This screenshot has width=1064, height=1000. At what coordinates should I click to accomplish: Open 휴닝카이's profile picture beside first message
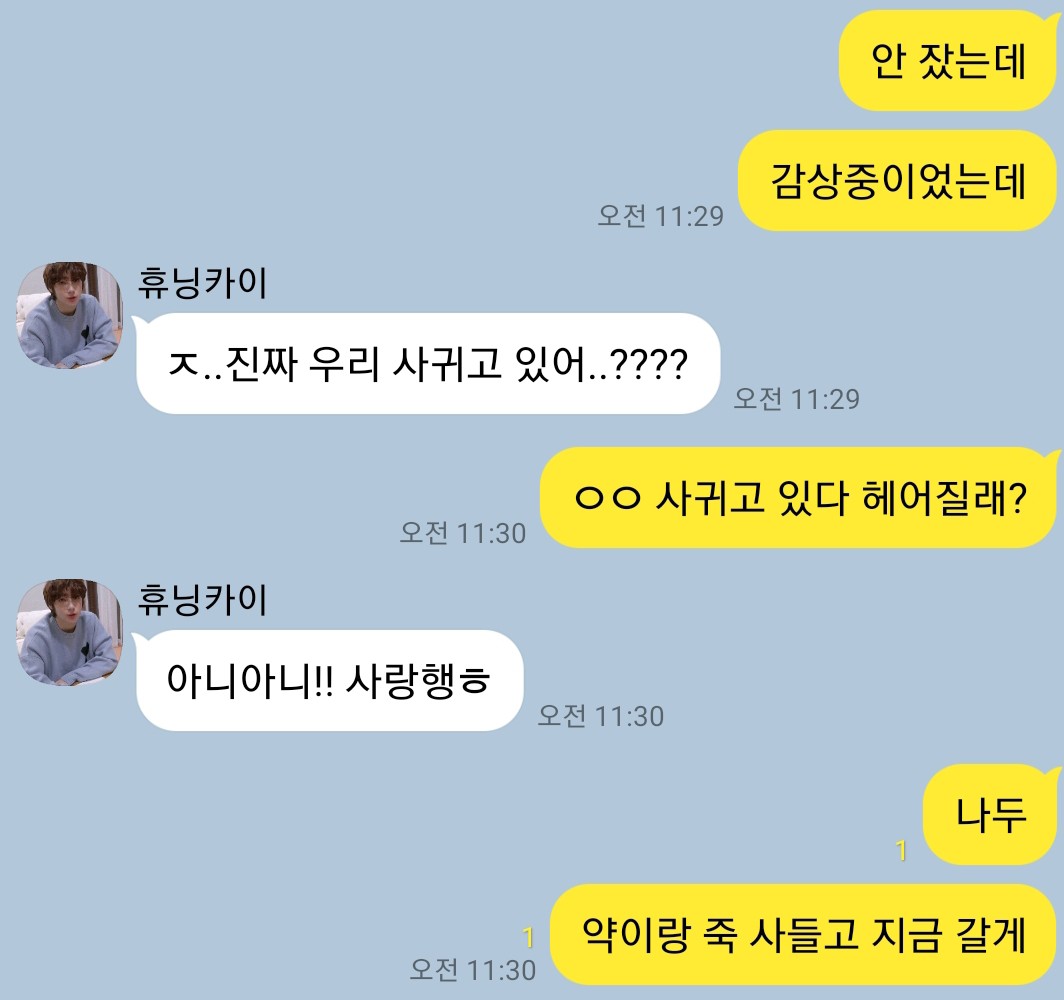tap(69, 315)
